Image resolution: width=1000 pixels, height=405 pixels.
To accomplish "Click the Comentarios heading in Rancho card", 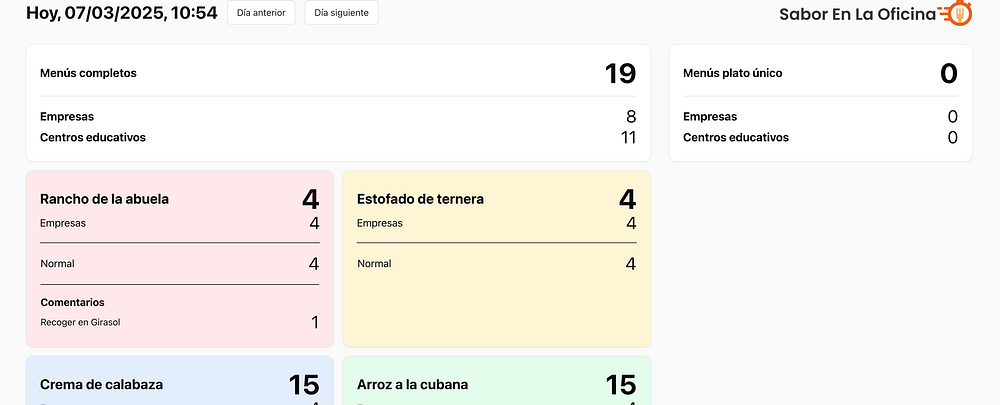I will pos(72,302).
